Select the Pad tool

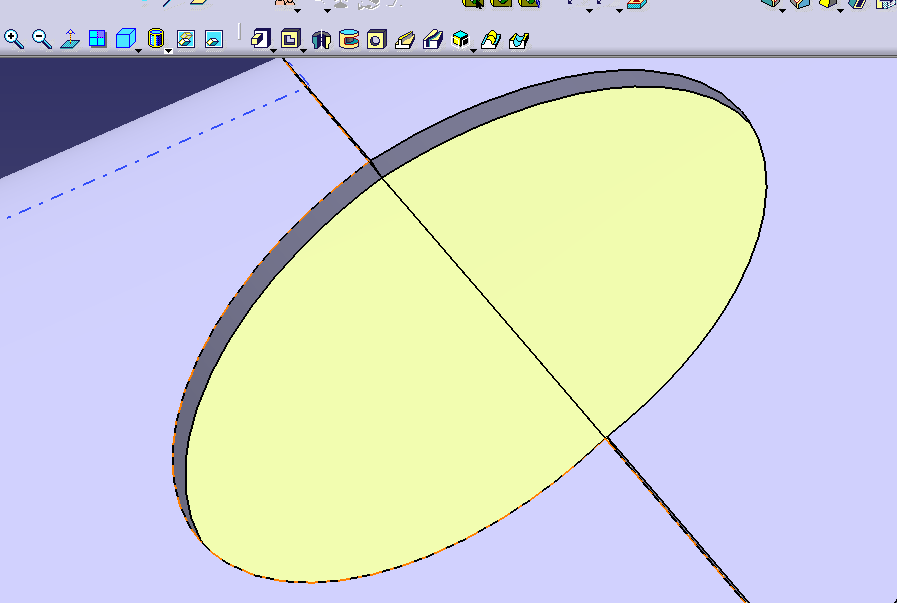pos(260,39)
